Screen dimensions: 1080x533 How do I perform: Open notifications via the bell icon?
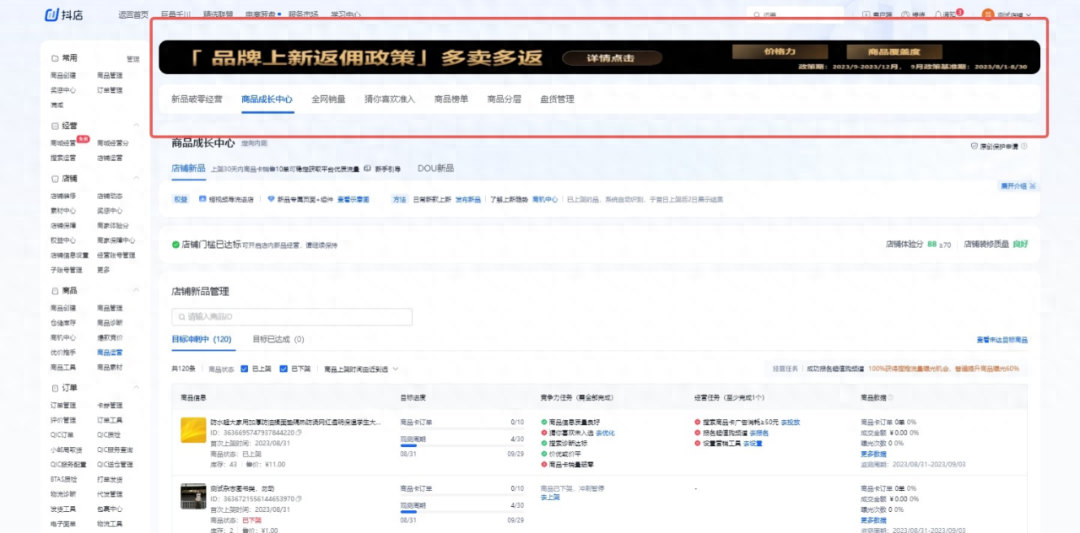[x=938, y=14]
